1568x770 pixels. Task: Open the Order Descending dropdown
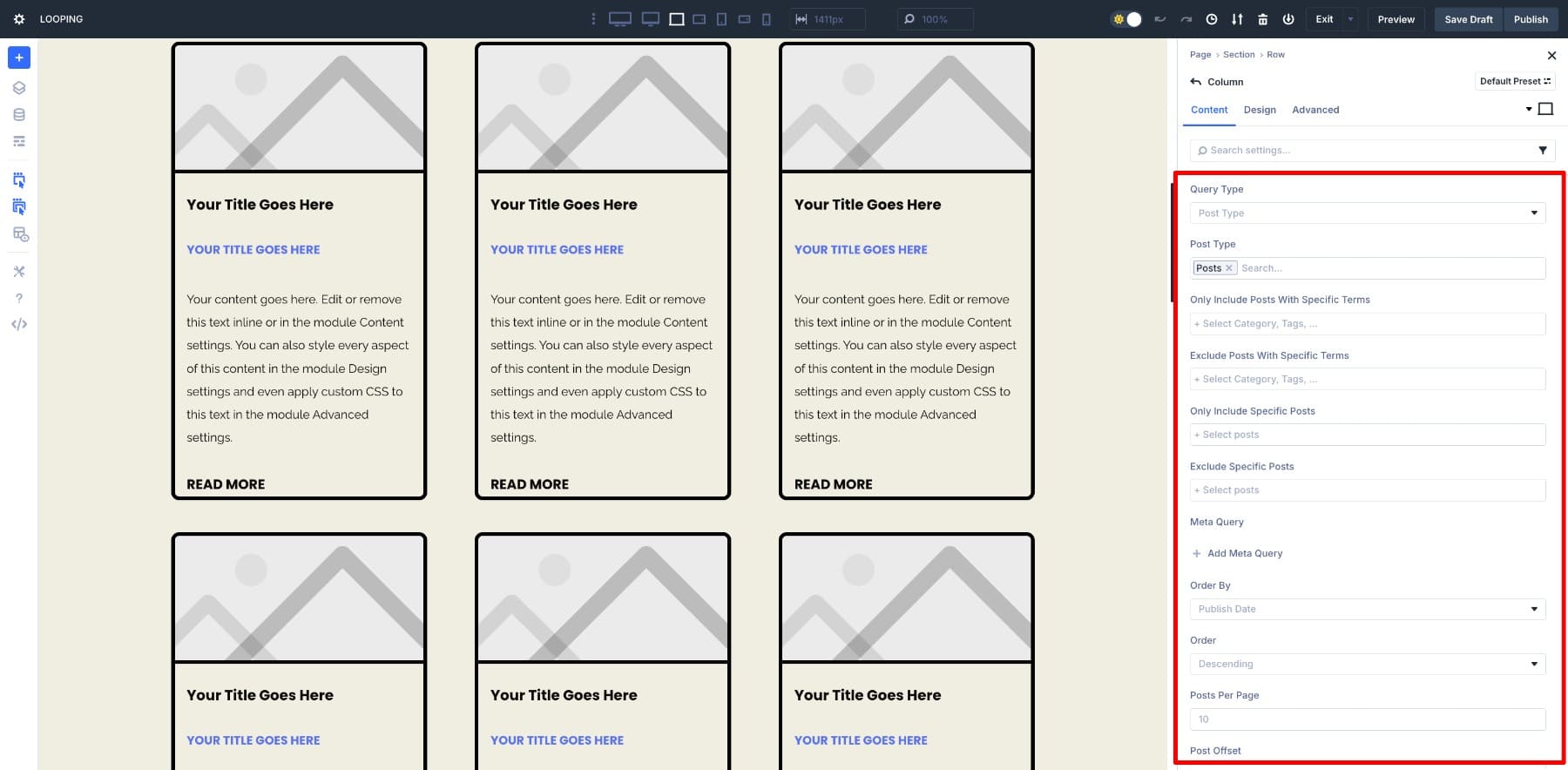point(1367,664)
